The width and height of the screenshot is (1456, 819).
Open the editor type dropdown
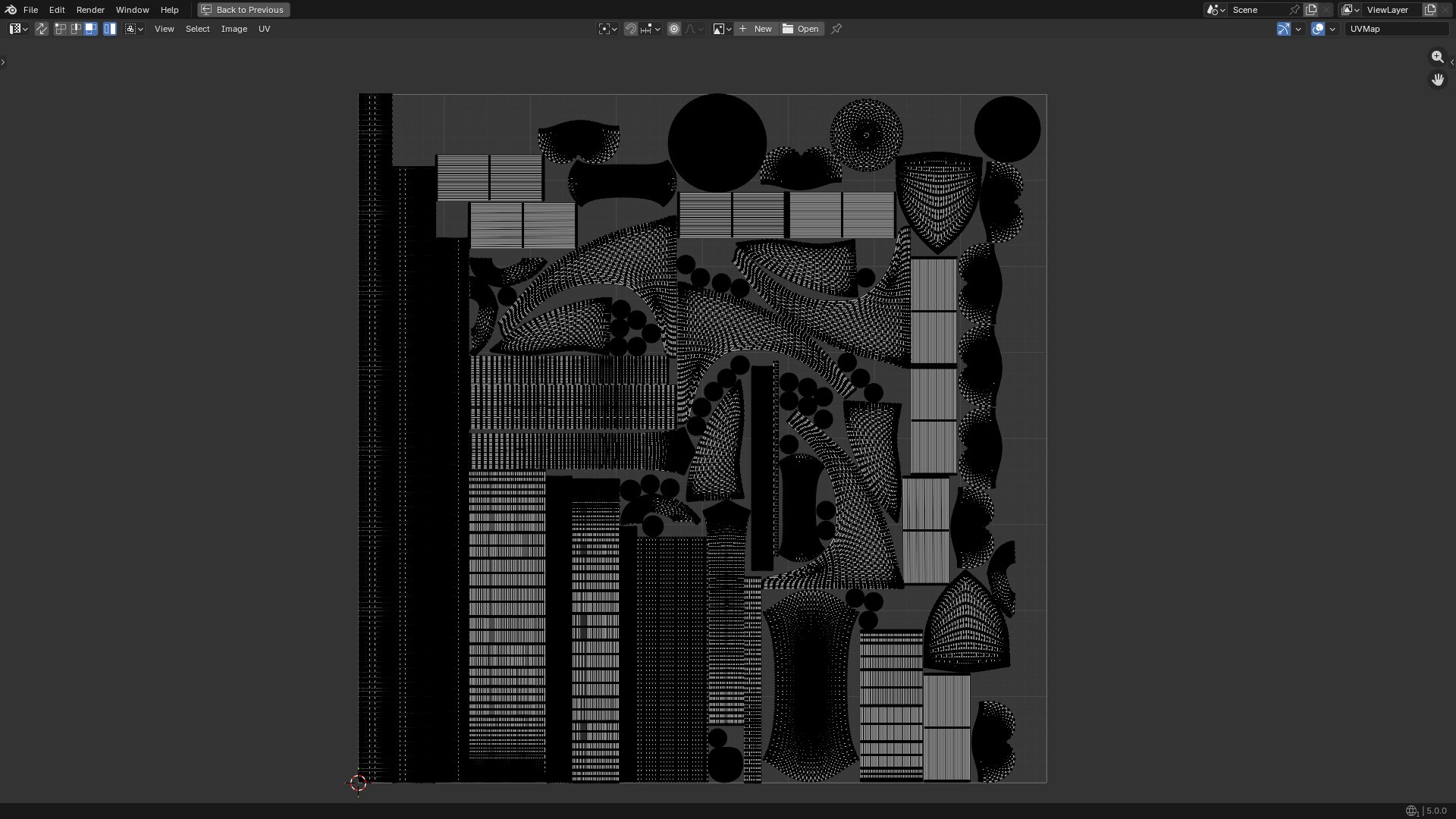point(18,29)
